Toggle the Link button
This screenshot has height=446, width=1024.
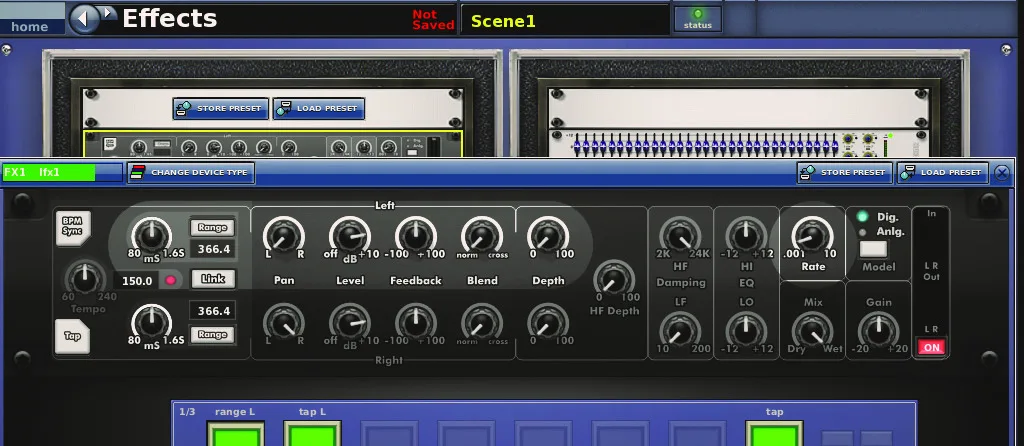(213, 279)
